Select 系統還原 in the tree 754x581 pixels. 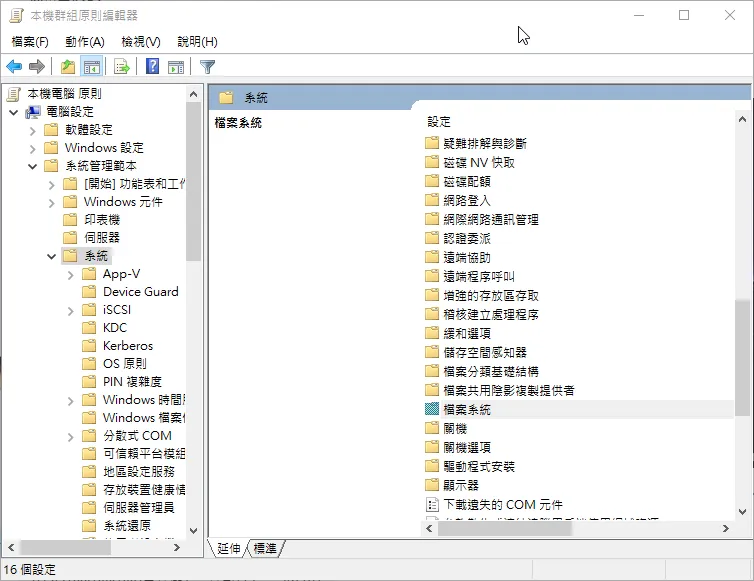pos(127,525)
